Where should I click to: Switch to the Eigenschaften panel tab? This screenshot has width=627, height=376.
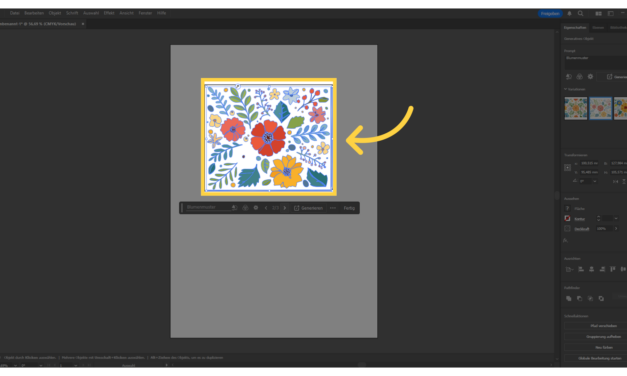575,28
